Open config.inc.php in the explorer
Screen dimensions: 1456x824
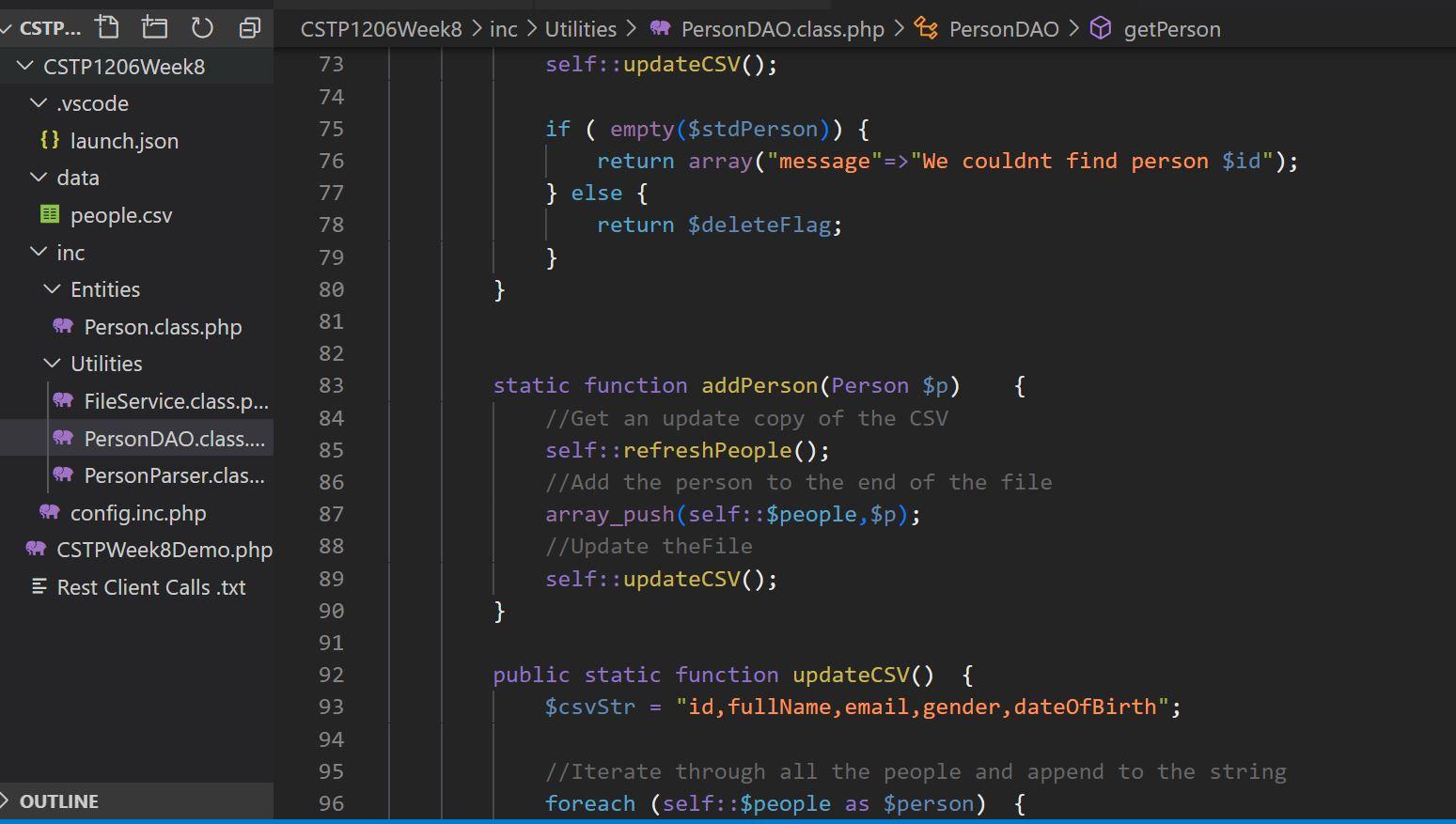(136, 512)
